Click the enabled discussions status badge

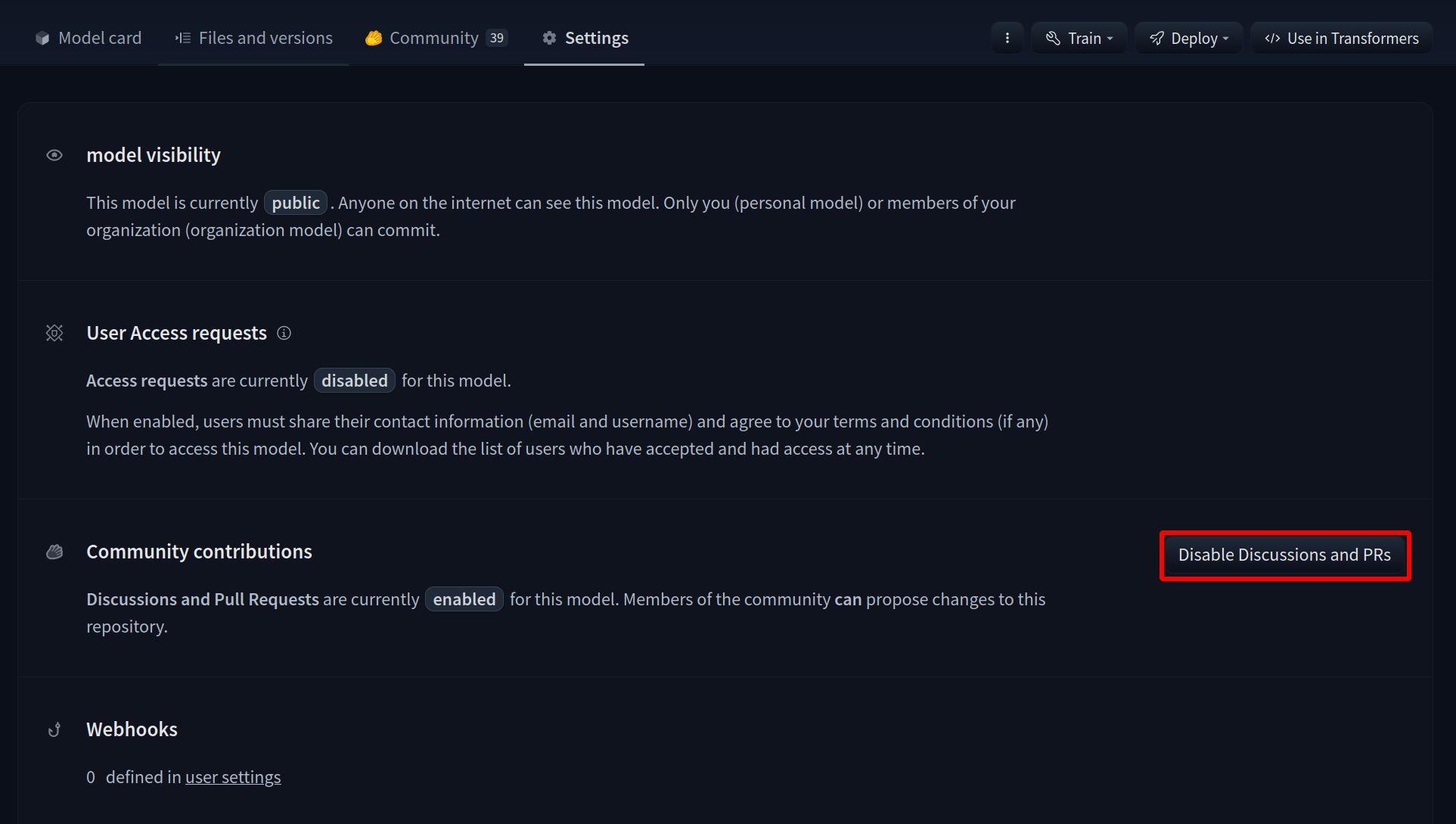tap(464, 599)
